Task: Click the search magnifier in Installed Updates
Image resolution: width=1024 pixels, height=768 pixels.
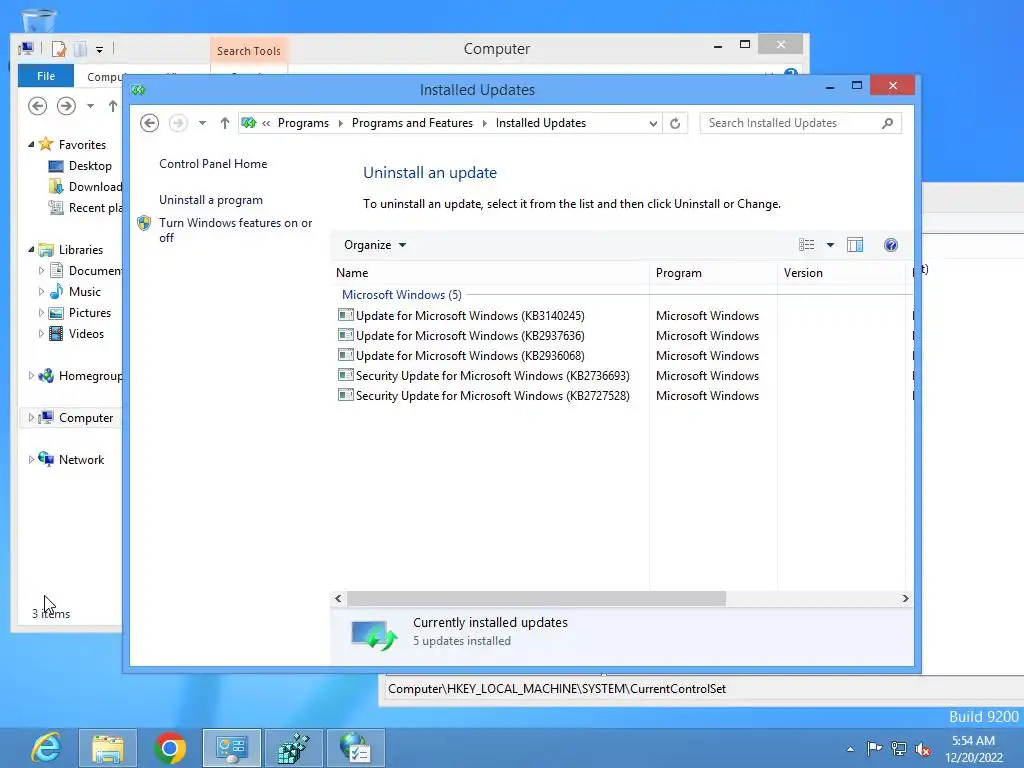Action: (x=887, y=123)
